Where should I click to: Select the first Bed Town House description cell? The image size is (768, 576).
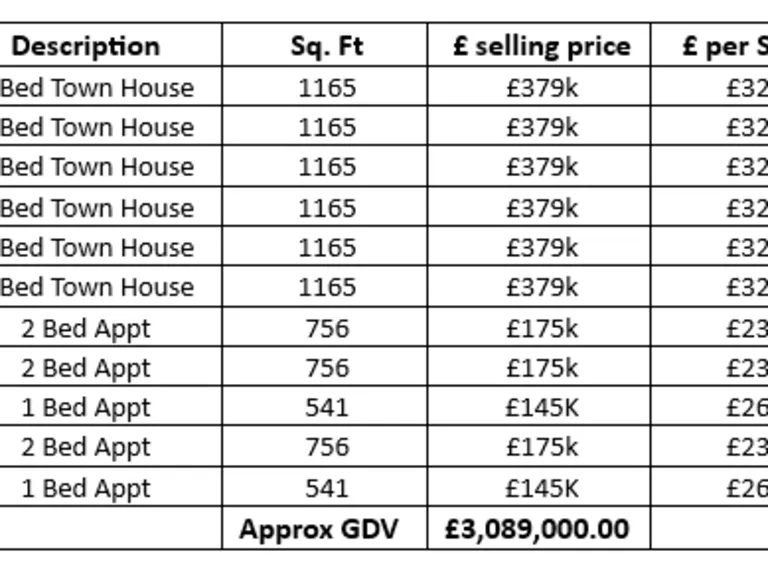(x=97, y=88)
